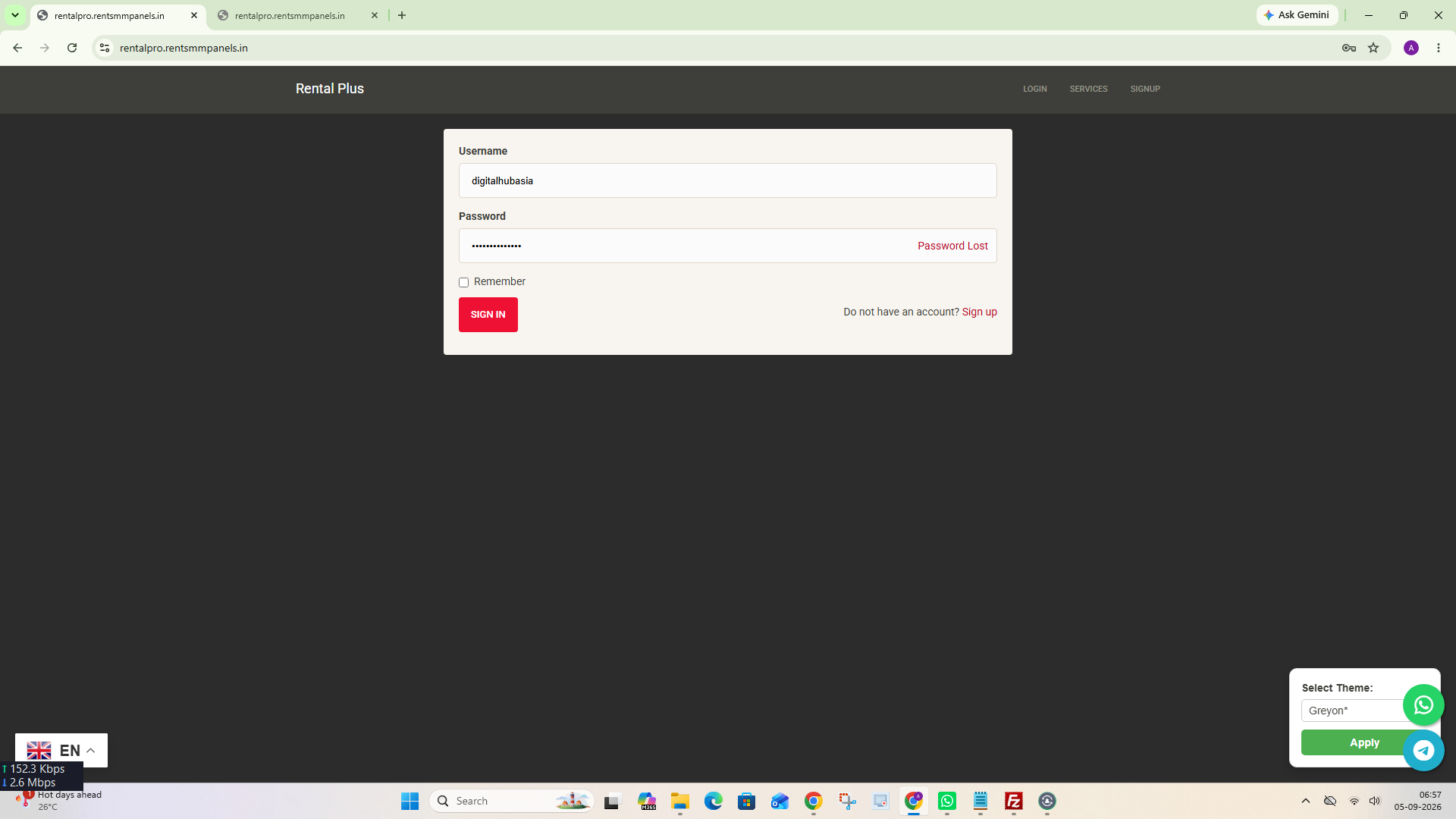Close the first rentalpro tab
Screen dimensions: 1456x819
pyautogui.click(x=194, y=15)
